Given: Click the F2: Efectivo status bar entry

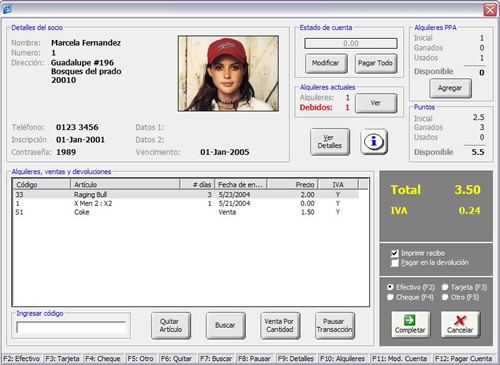Looking at the screenshot, I should pyautogui.click(x=22, y=359).
